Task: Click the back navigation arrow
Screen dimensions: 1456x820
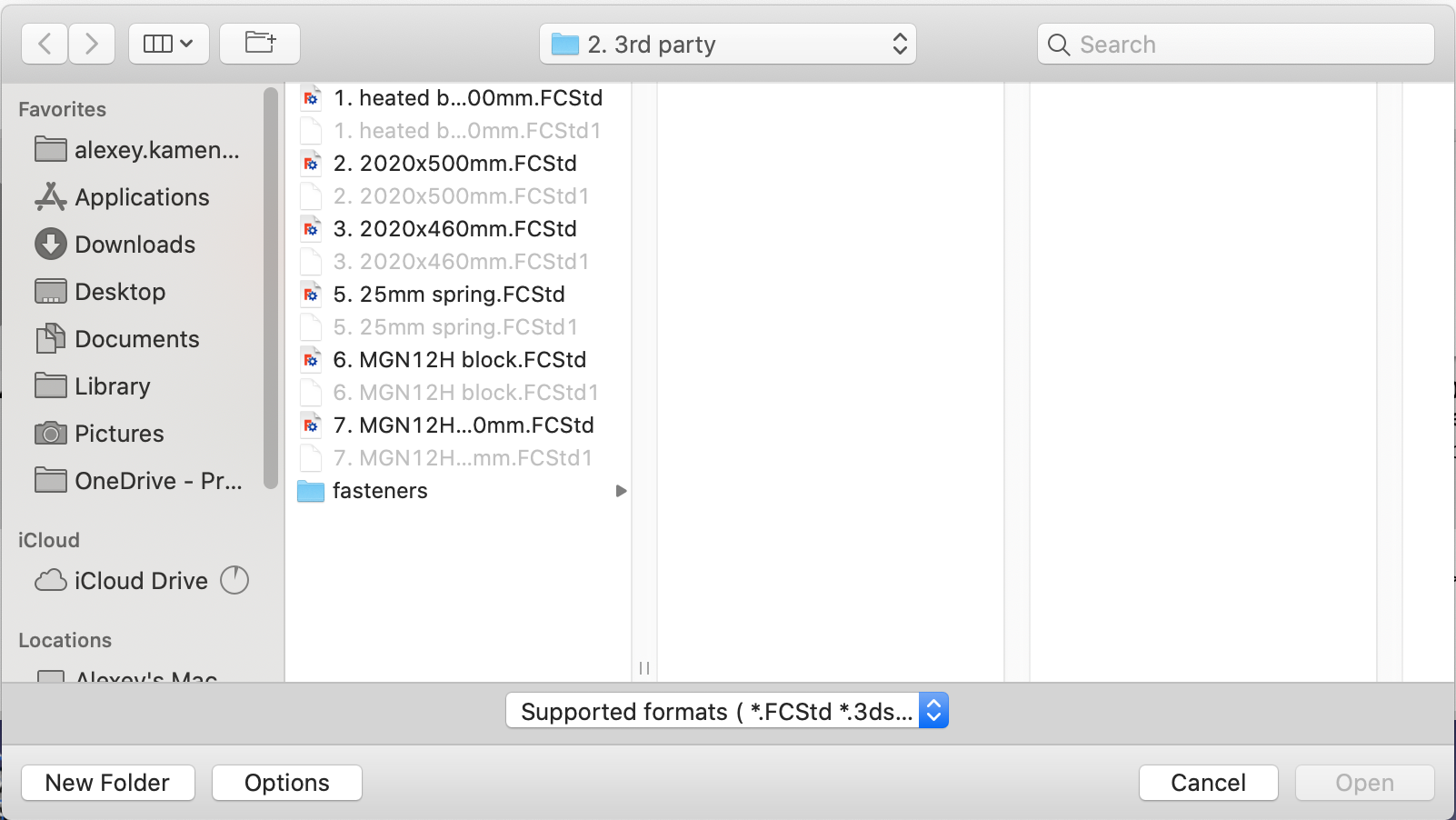Action: pos(44,43)
